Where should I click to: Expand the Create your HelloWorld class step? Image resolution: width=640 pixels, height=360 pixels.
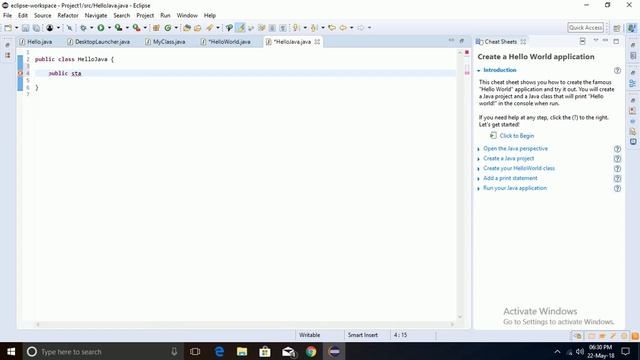[x=479, y=169]
